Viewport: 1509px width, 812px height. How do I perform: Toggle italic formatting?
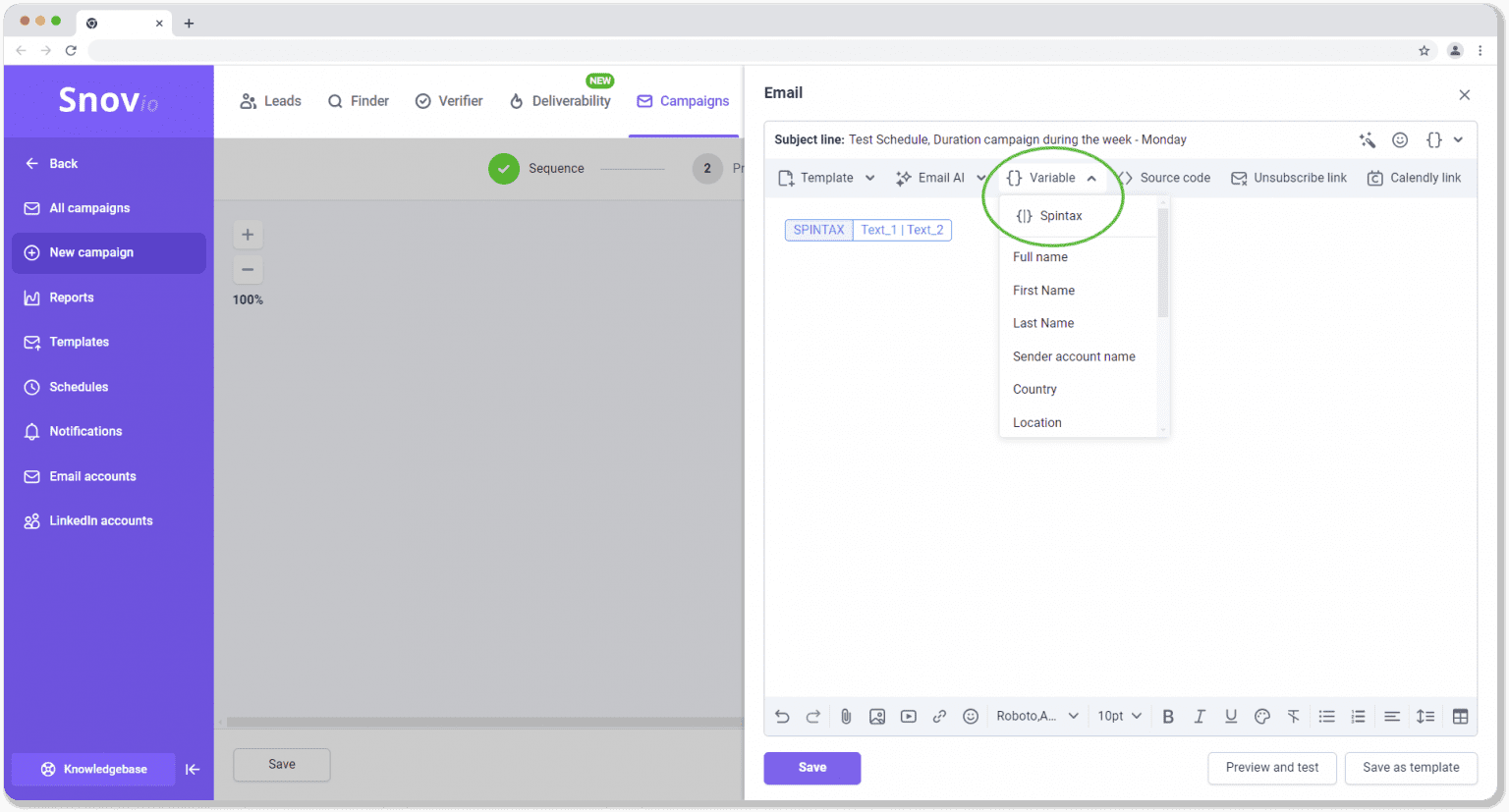[x=1200, y=717]
